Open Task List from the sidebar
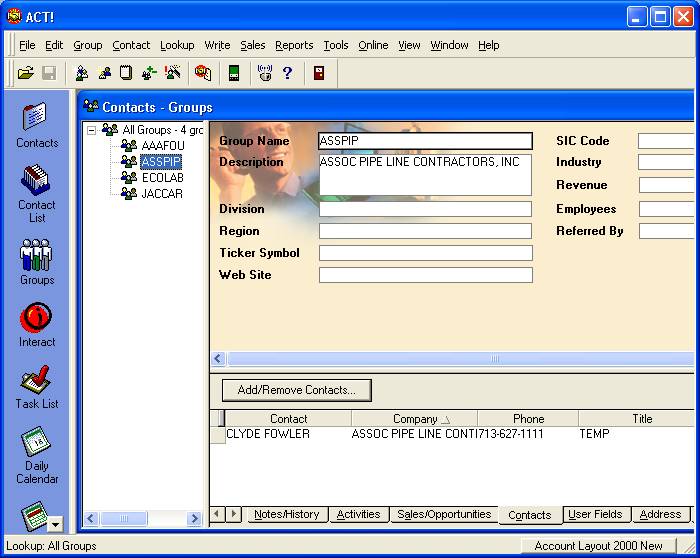The image size is (700, 558). coord(37,387)
